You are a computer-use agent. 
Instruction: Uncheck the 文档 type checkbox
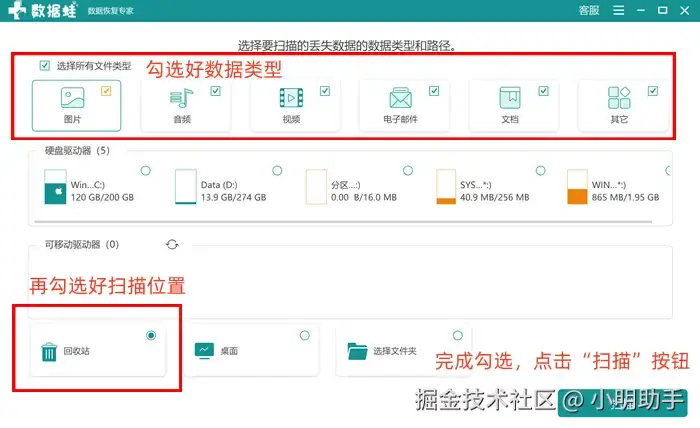tap(543, 91)
